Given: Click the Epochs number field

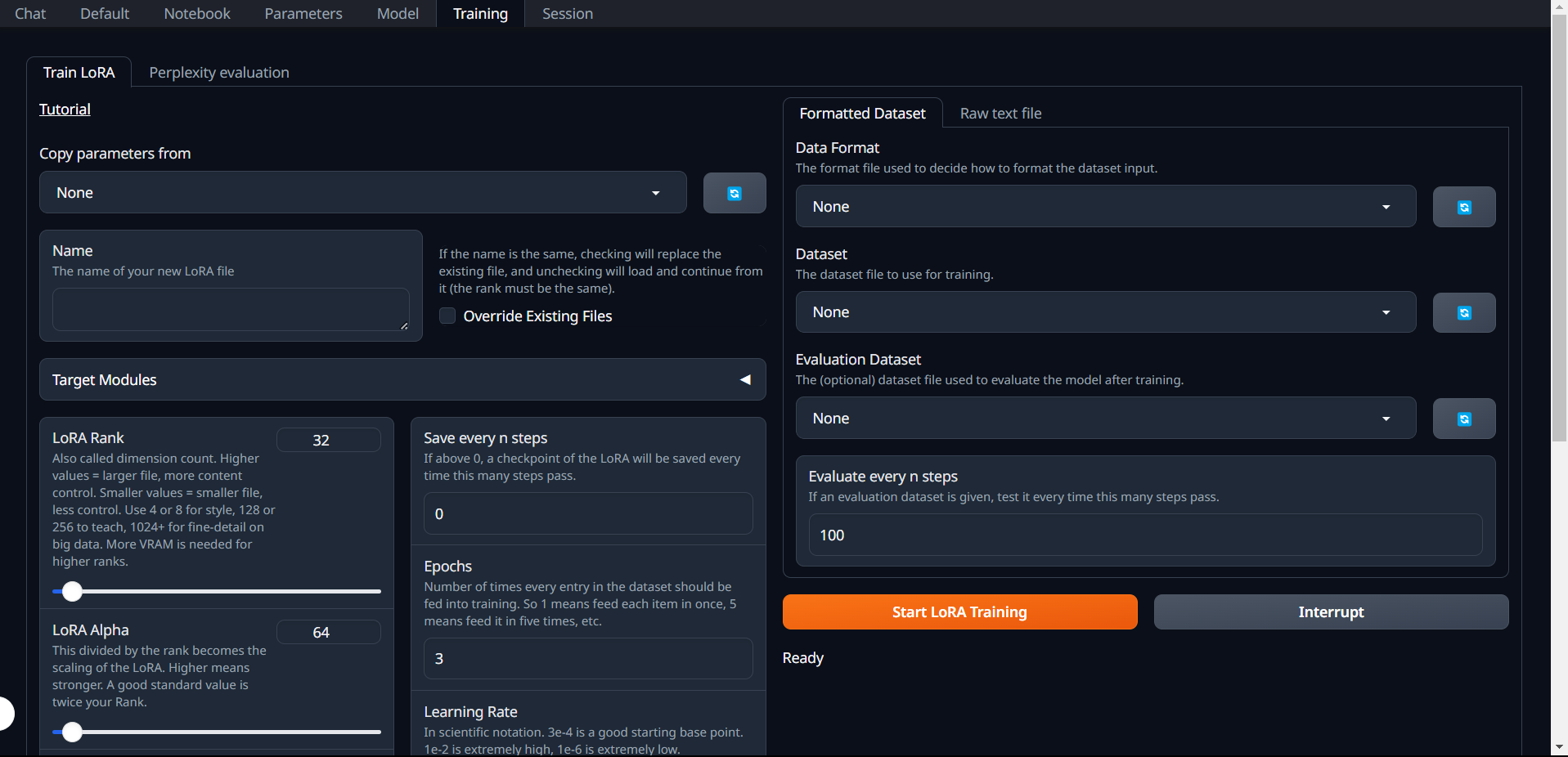Looking at the screenshot, I should click(x=587, y=659).
